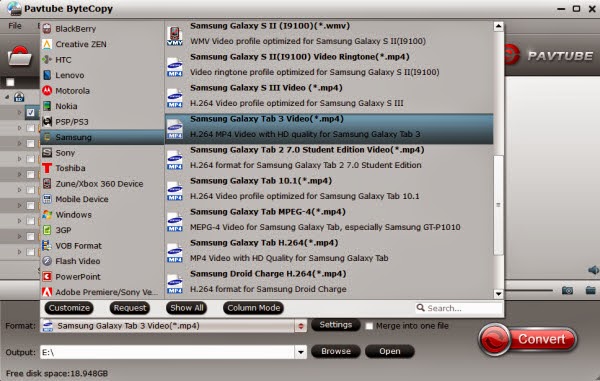Click the Request button
The height and width of the screenshot is (381, 600).
[130, 308]
